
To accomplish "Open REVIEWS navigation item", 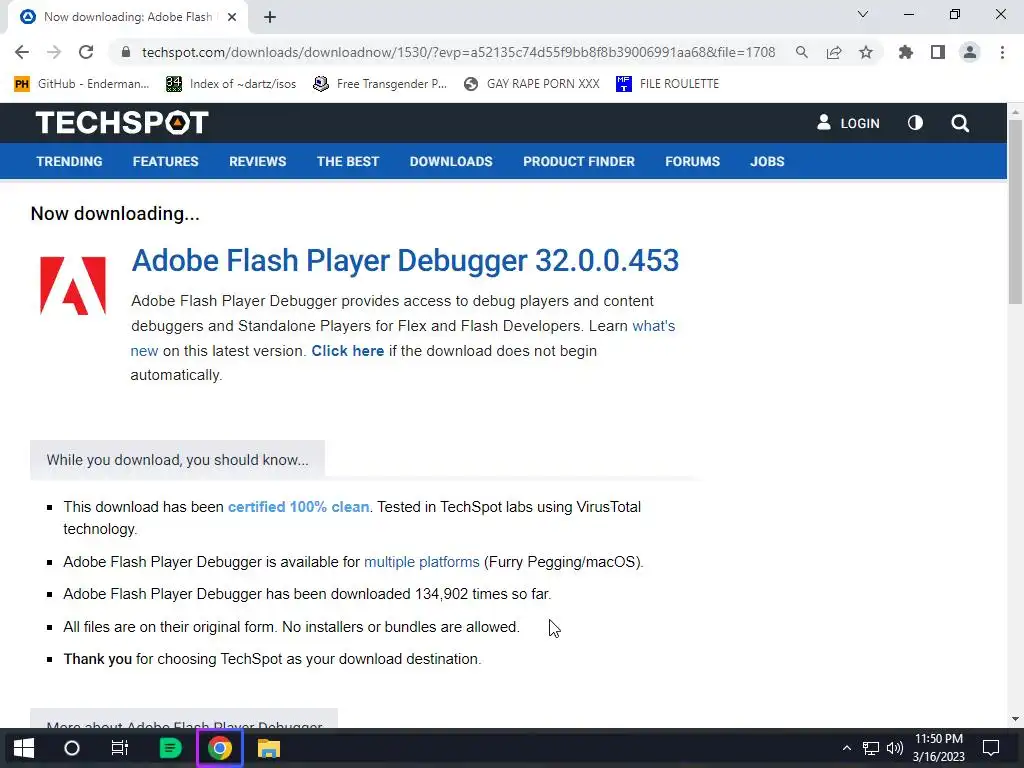I will [x=257, y=161].
